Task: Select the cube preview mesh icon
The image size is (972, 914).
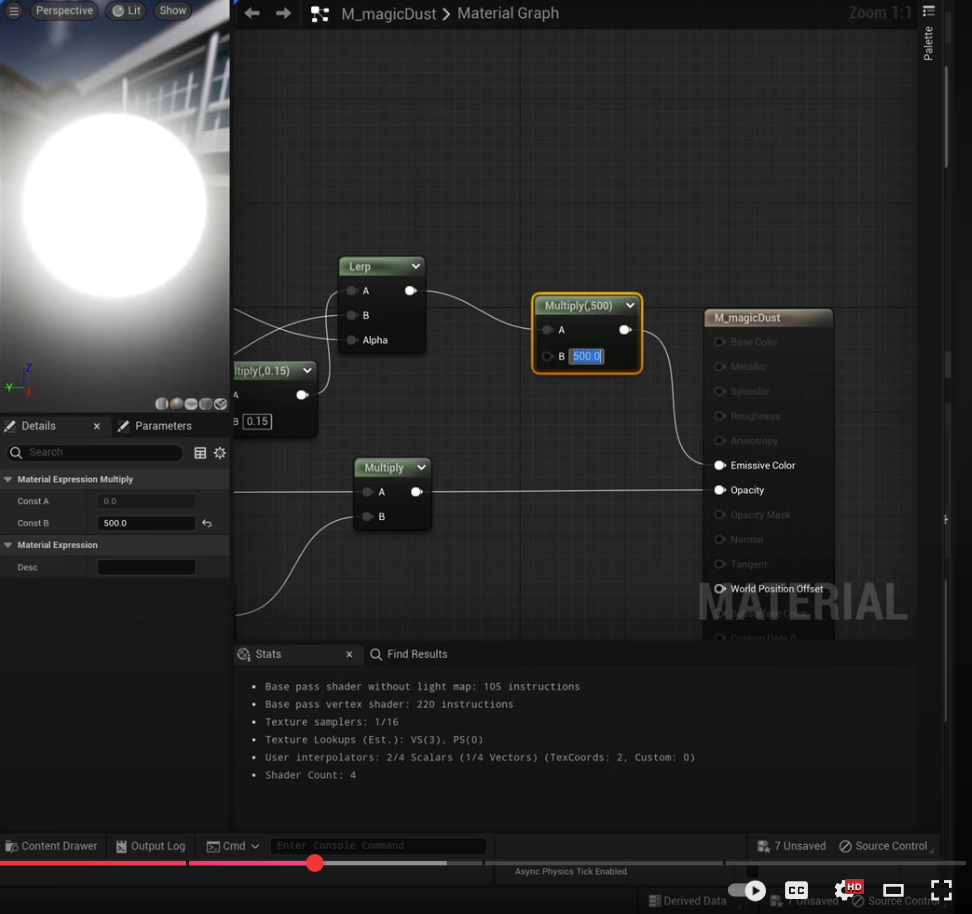Action: click(x=207, y=404)
